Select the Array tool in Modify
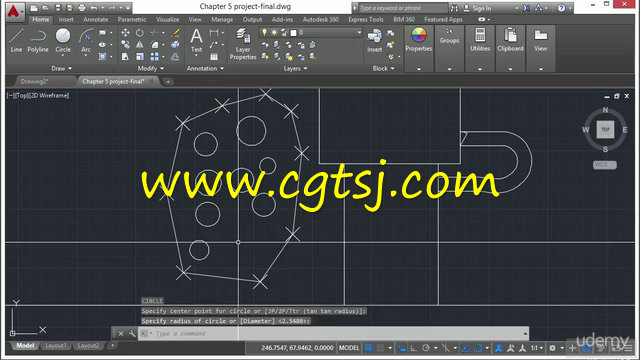 pos(154,57)
